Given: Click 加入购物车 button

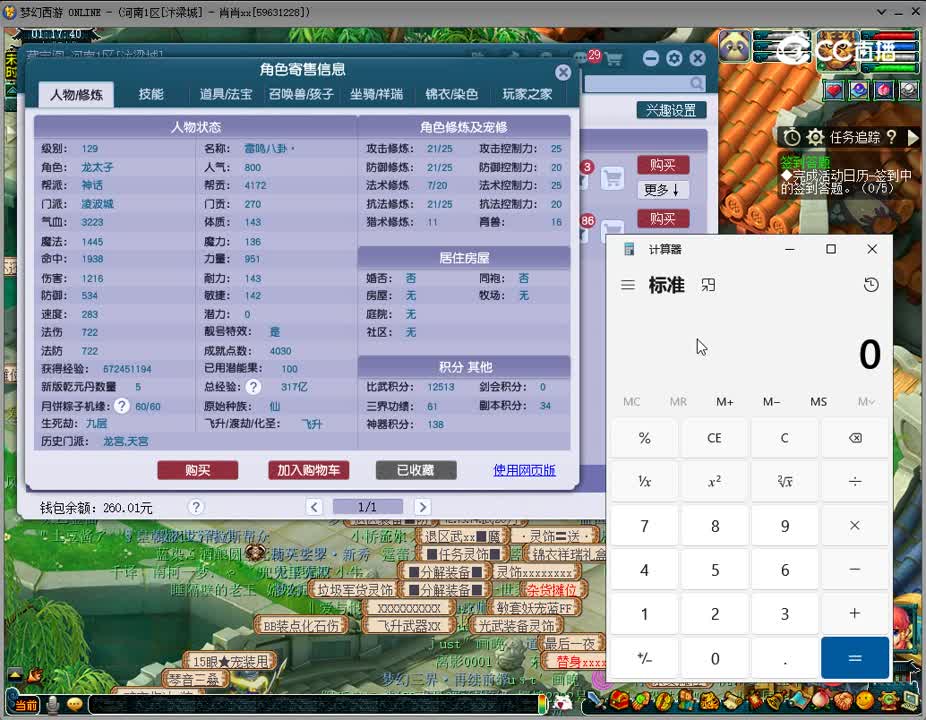Looking at the screenshot, I should (308, 470).
